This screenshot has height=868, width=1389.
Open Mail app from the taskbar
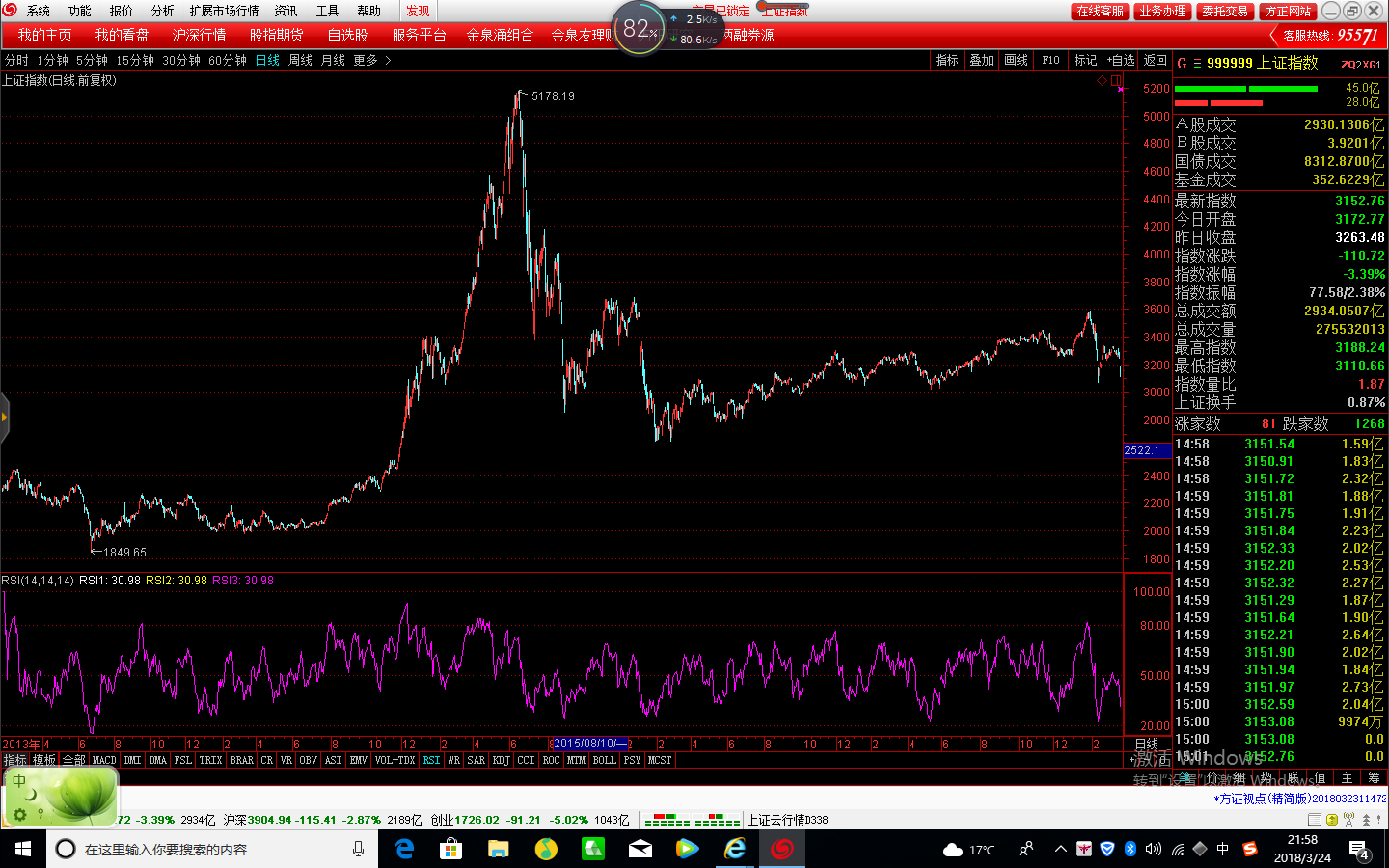[x=640, y=849]
